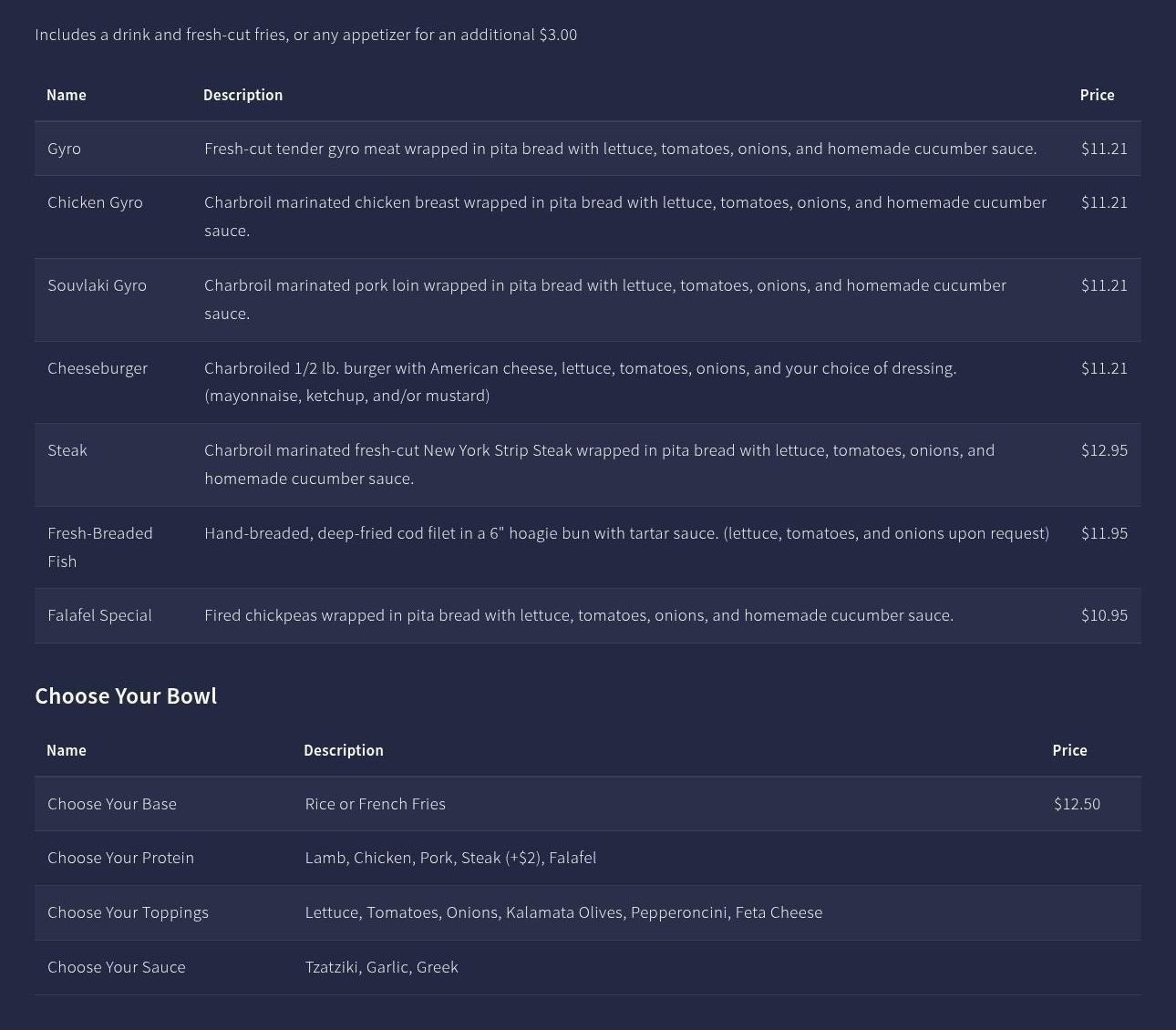The height and width of the screenshot is (1030, 1176).
Task: Select the Chicken Gyro row name
Action: click(95, 202)
